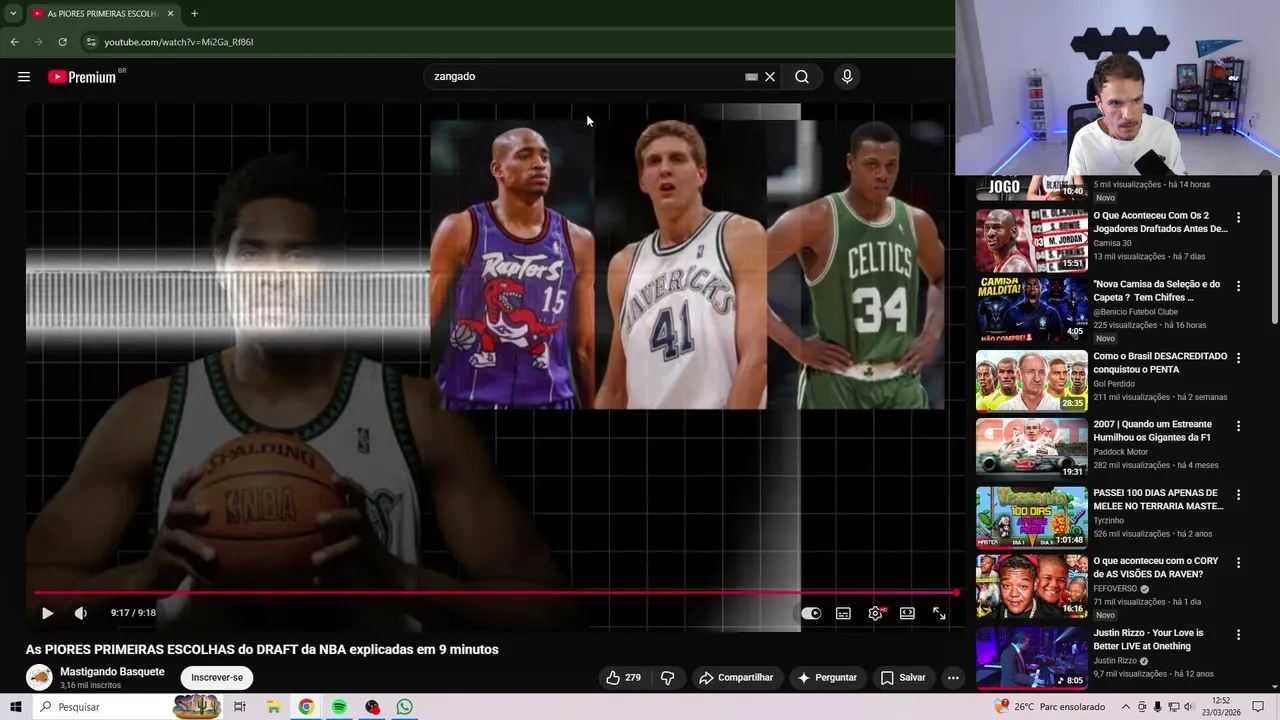Click the search field containing 'zangado'
This screenshot has height=720, width=1280.
click(x=585, y=76)
